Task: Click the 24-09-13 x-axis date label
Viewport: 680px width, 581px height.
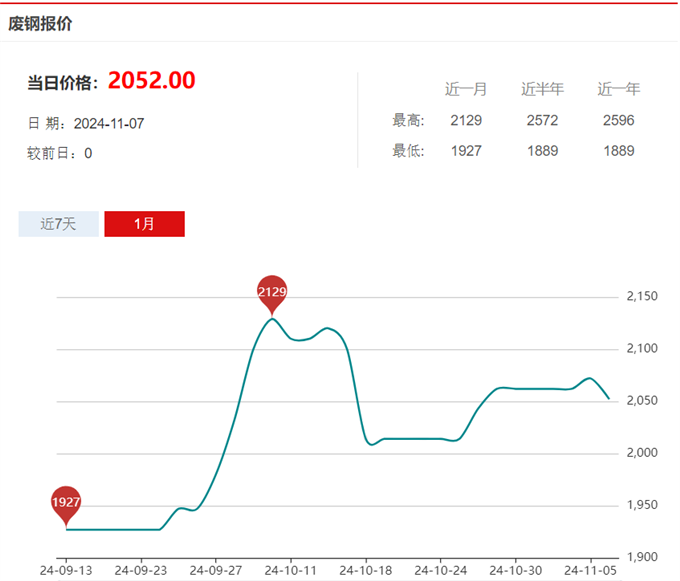Action: [x=67, y=570]
